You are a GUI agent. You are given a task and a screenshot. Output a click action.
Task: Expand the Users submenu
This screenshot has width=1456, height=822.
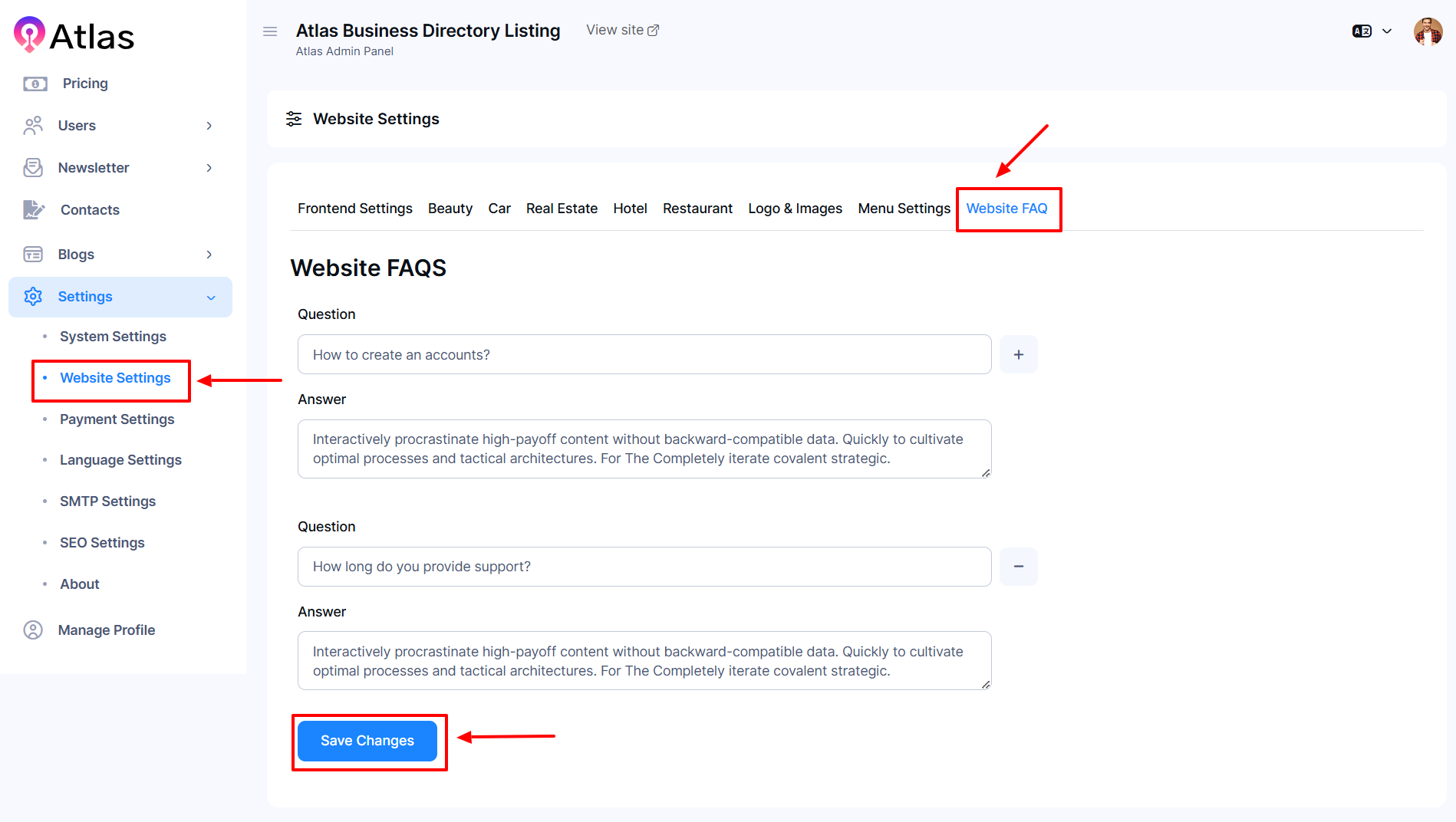[x=209, y=126]
